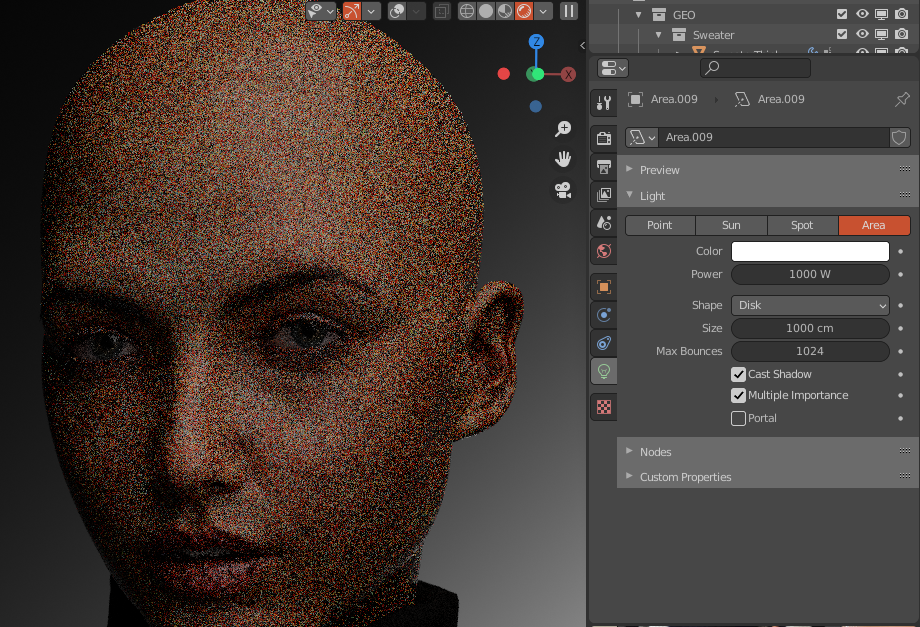Image resolution: width=920 pixels, height=627 pixels.
Task: Pause the viewport render preview
Action: click(568, 11)
